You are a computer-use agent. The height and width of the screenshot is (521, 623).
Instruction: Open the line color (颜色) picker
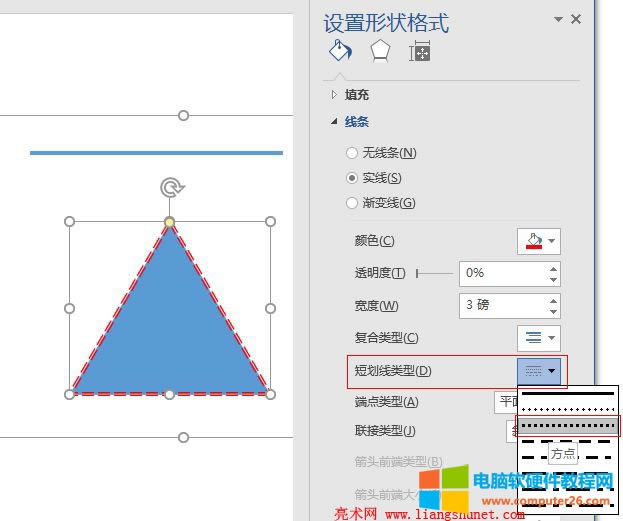click(x=538, y=241)
